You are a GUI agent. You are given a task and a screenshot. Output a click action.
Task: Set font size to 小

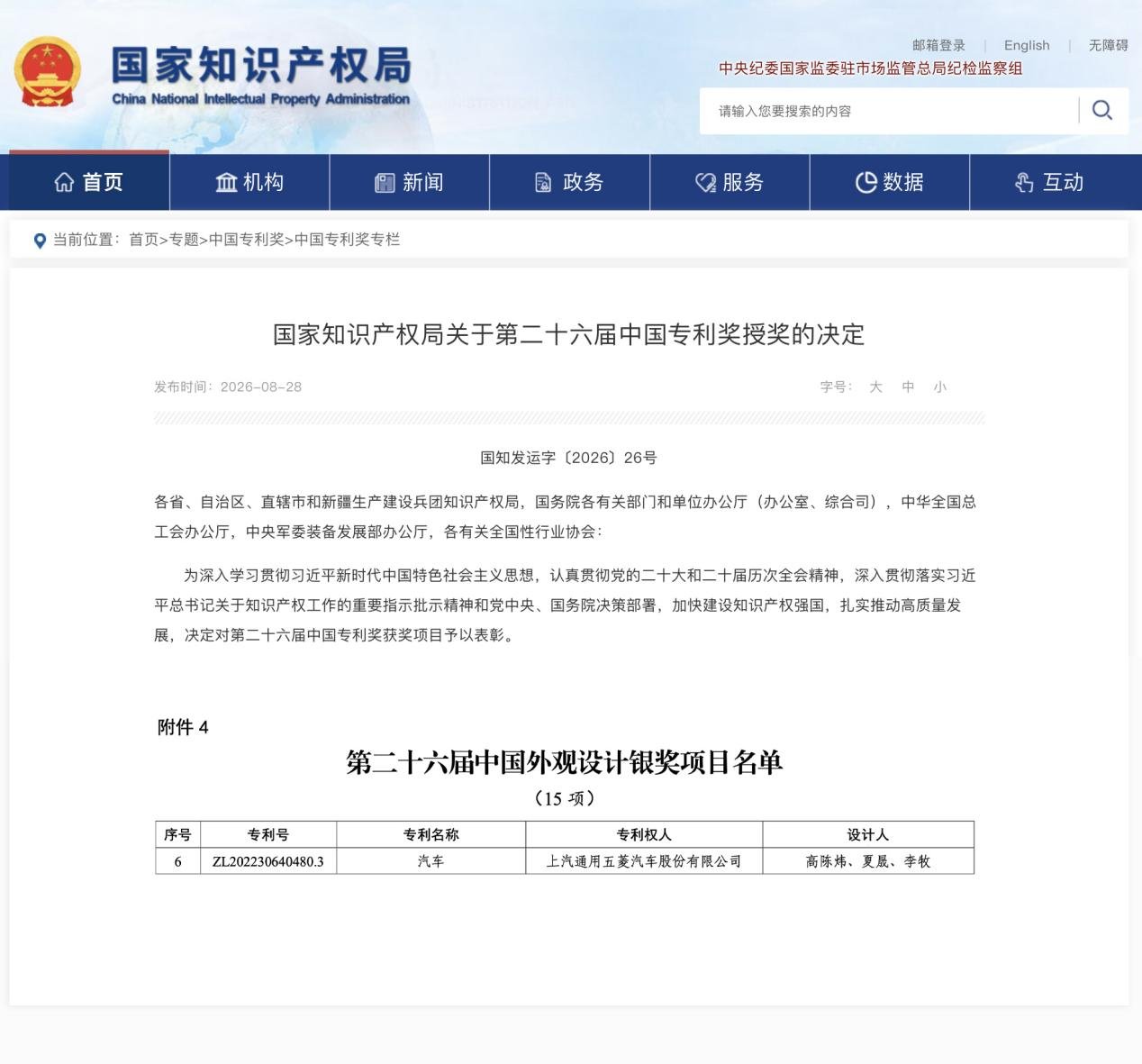[x=940, y=386]
